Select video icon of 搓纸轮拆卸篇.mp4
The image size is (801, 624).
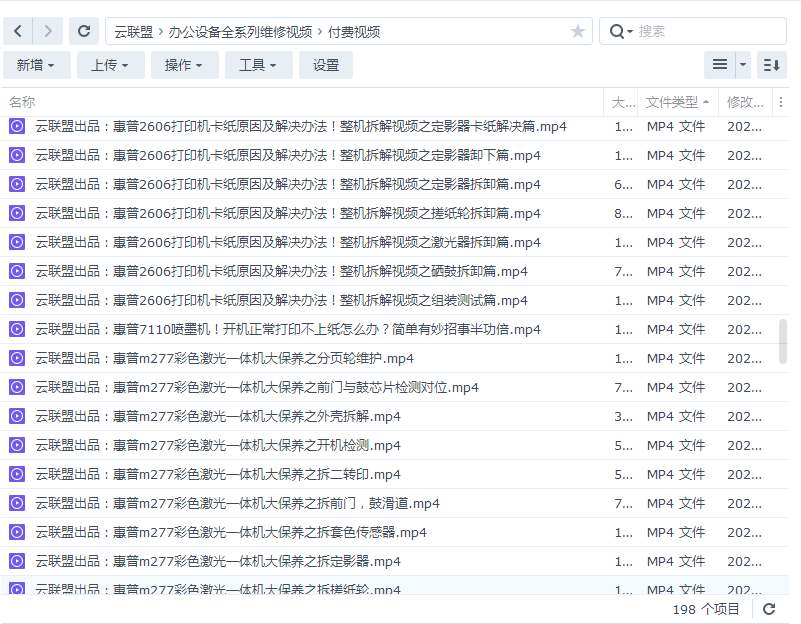click(17, 213)
